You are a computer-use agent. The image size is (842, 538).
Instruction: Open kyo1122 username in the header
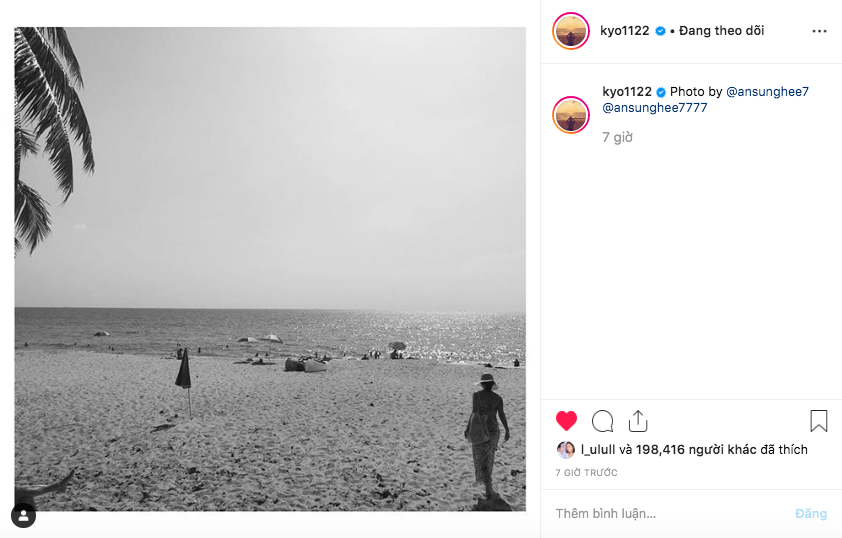pyautogui.click(x=626, y=31)
